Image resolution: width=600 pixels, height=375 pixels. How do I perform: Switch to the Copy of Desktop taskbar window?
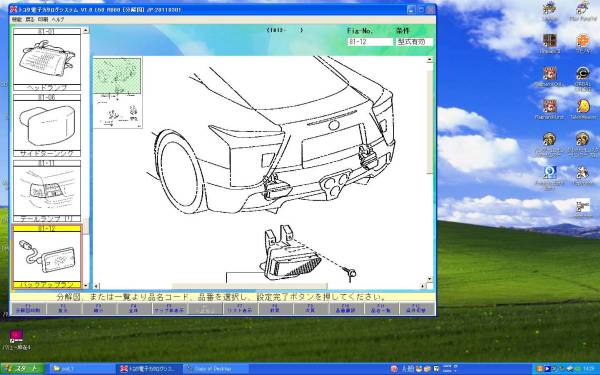216,369
